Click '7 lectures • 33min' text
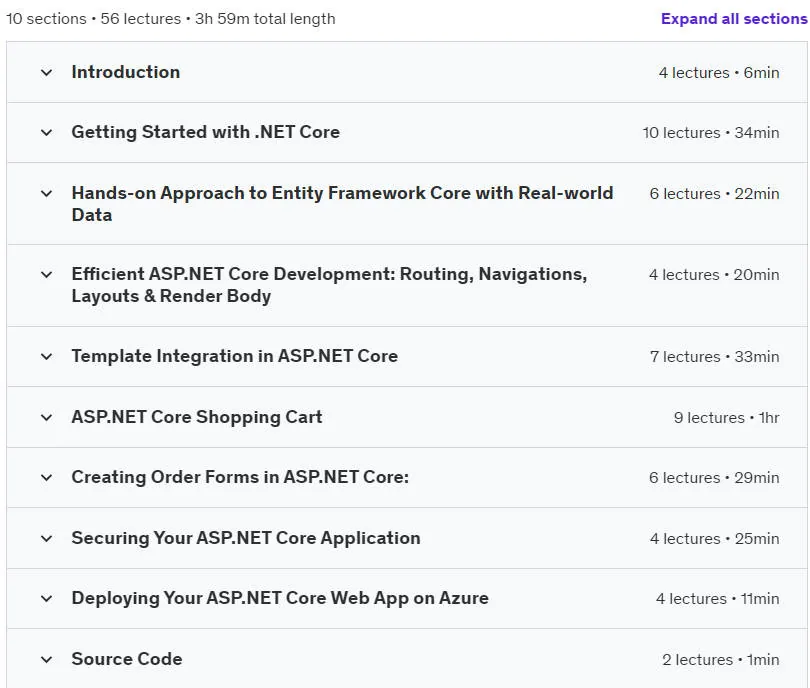Screen dimensions: 810x688 714,356
